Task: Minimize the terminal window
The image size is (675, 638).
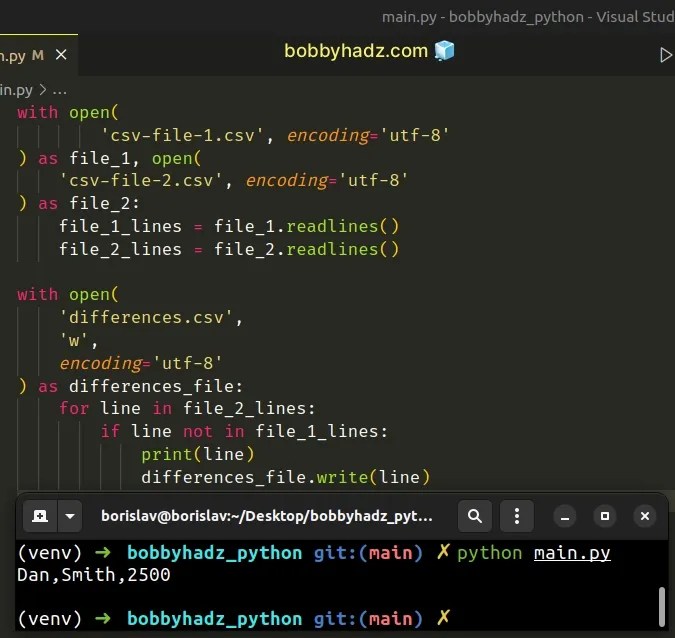Action: [565, 516]
